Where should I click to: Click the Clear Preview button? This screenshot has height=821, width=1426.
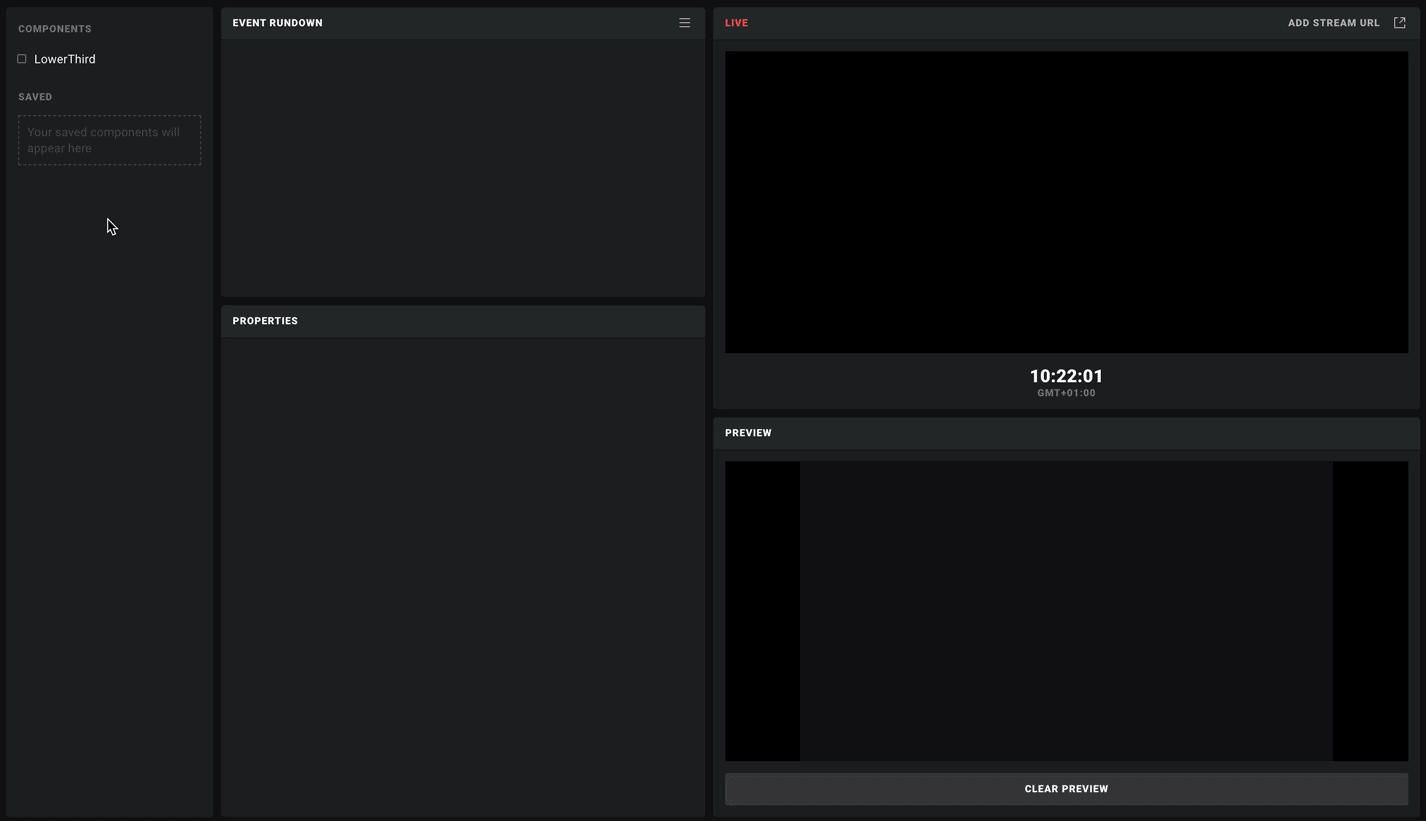[1066, 789]
